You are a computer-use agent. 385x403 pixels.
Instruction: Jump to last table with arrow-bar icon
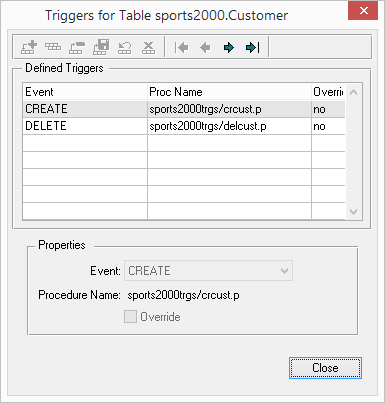pyautogui.click(x=252, y=48)
